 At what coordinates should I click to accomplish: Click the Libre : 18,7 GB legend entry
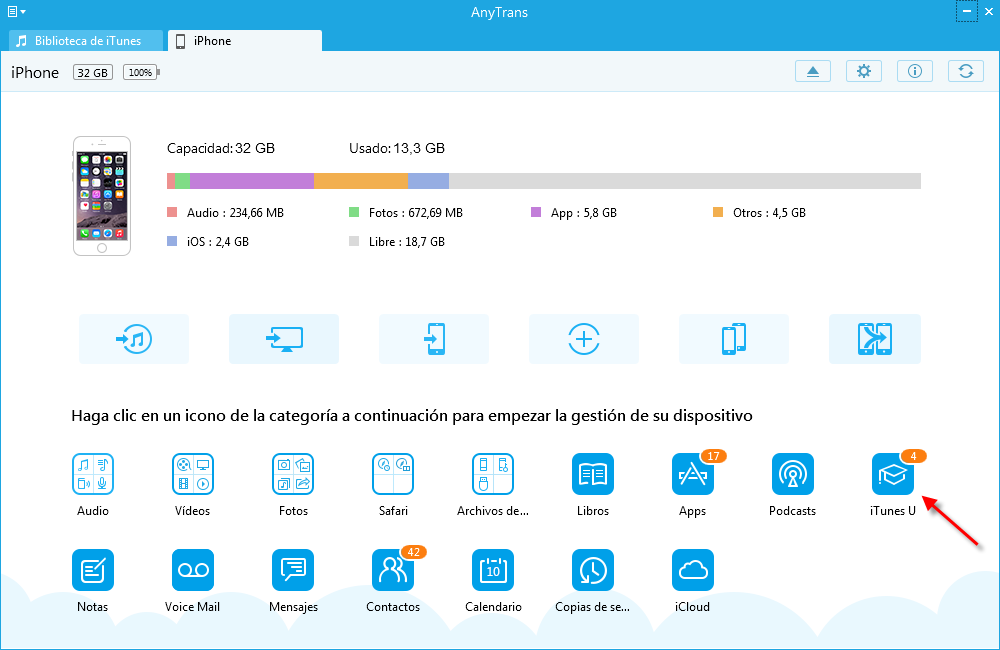[x=397, y=242]
